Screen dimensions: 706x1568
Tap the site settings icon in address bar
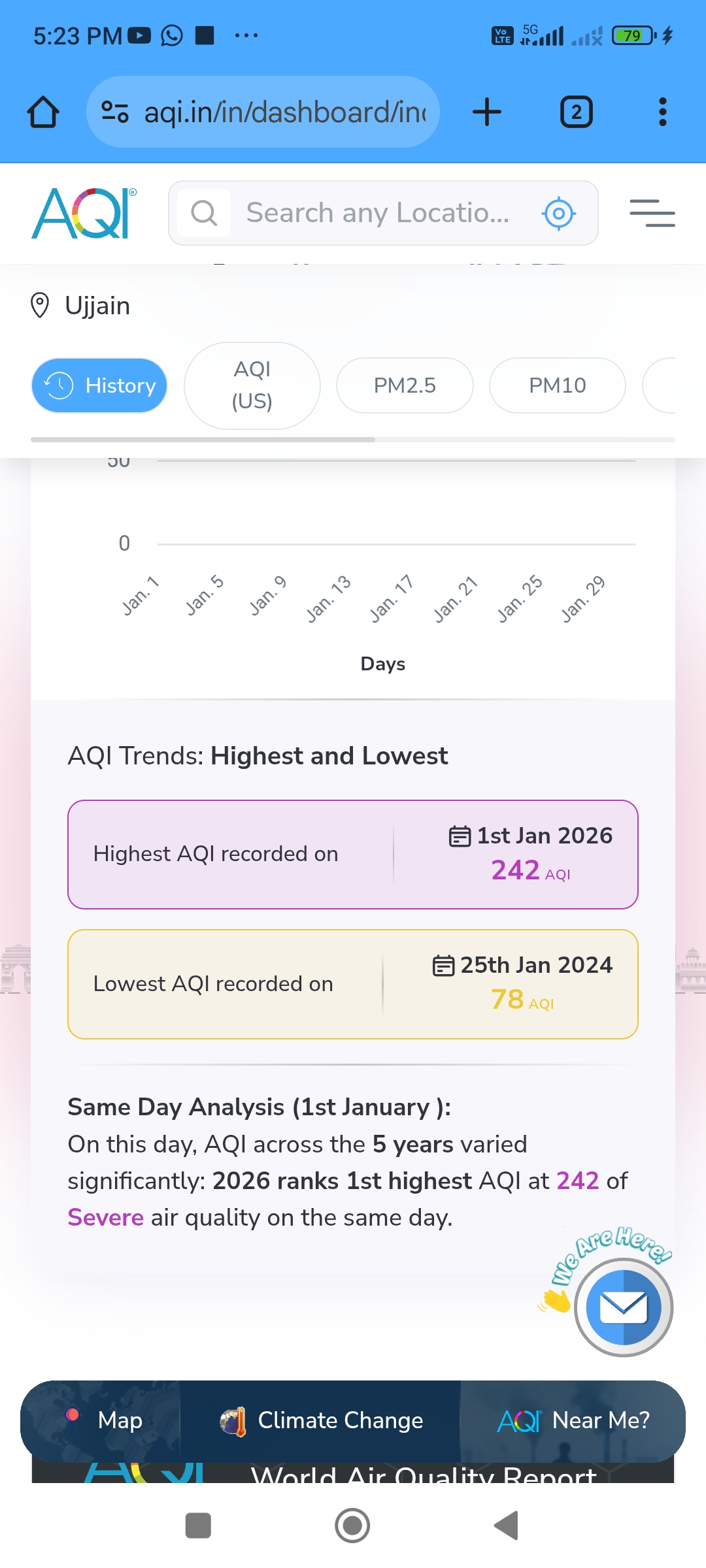point(115,112)
